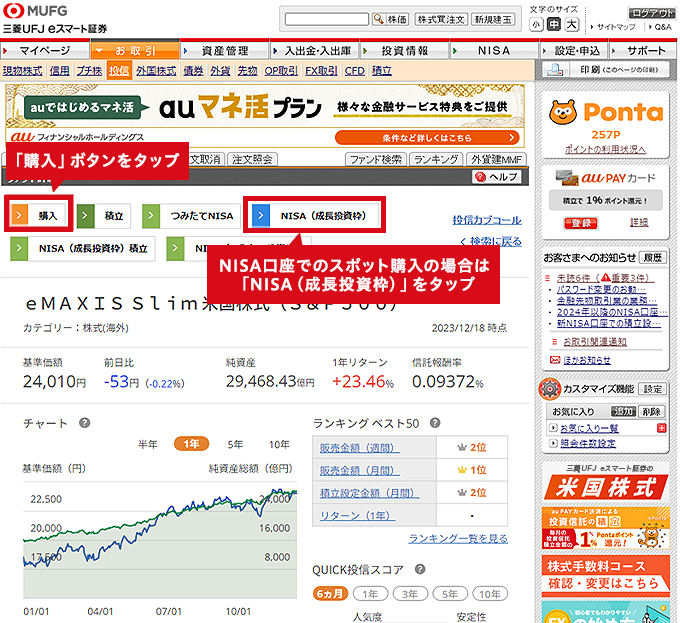
Task: Click the 新規建玉 button
Action: 493,19
